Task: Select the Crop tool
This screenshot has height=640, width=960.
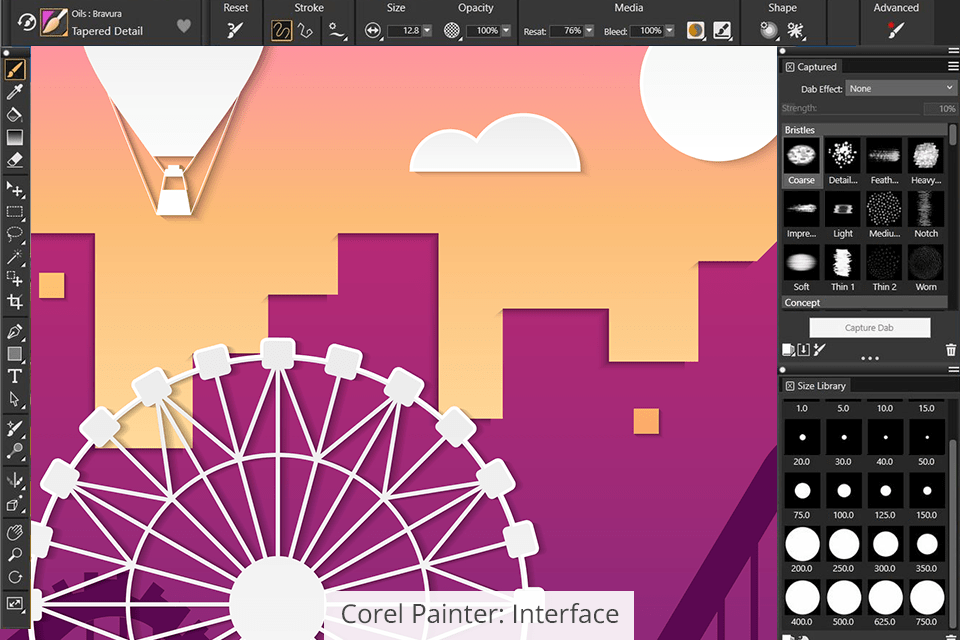Action: [x=15, y=301]
